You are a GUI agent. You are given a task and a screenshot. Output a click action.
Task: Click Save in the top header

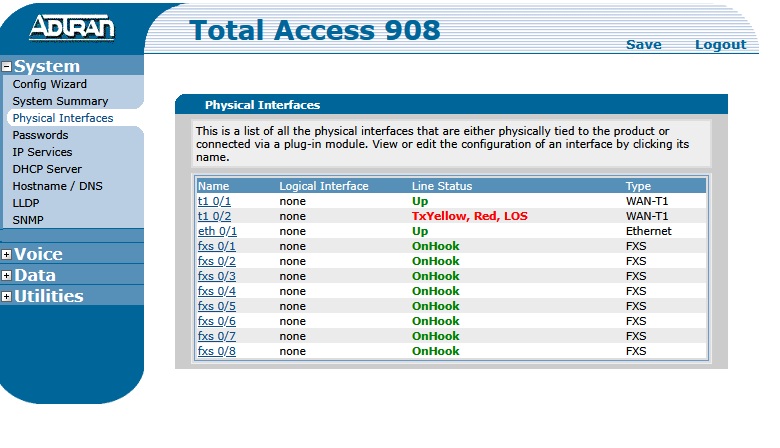tap(643, 45)
